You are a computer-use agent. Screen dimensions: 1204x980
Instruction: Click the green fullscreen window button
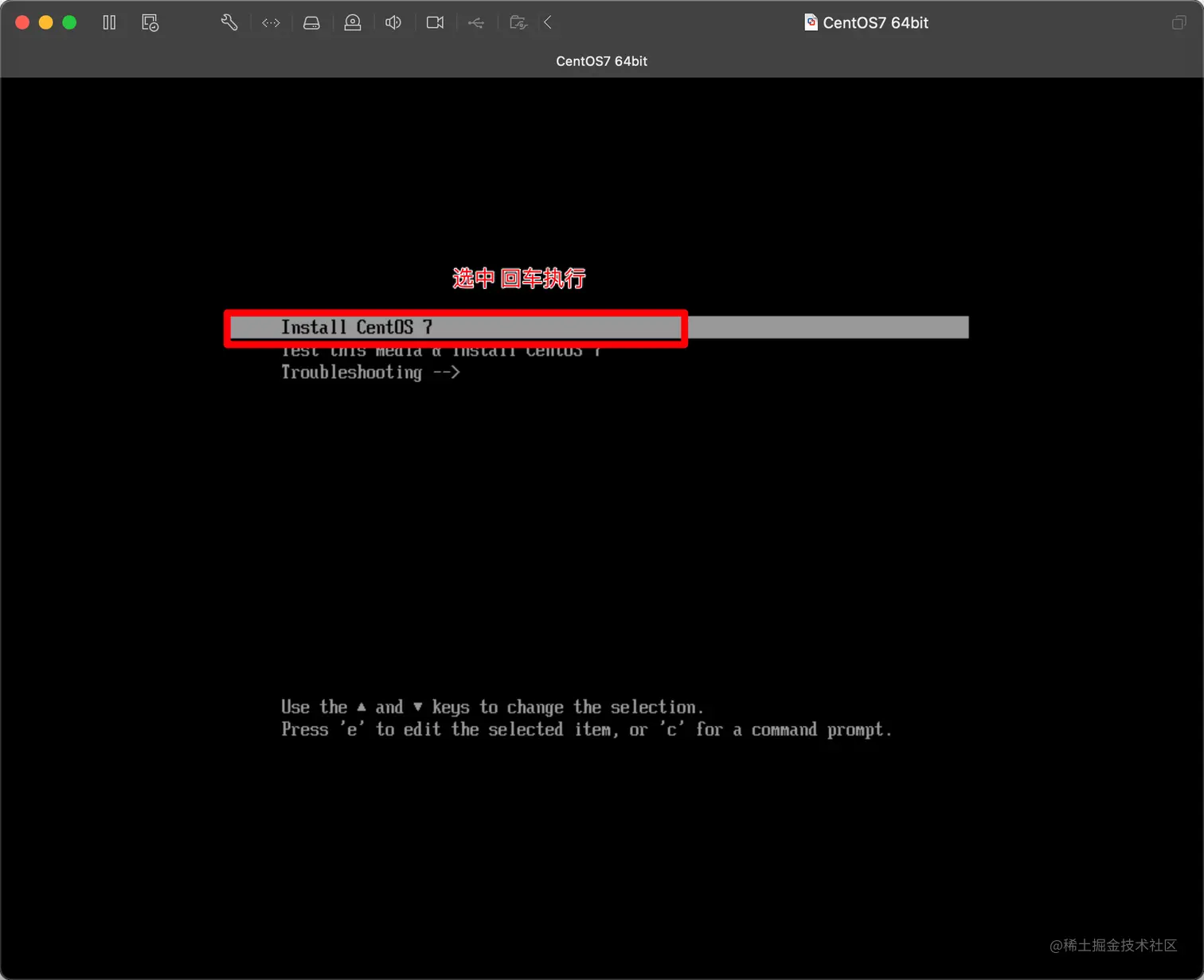pyautogui.click(x=69, y=22)
